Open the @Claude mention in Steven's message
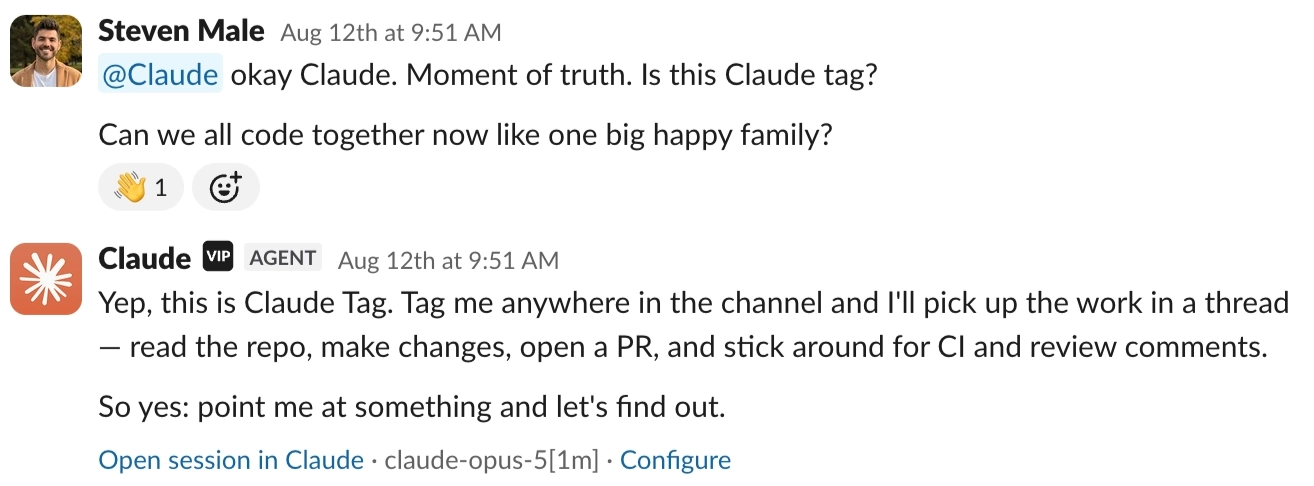Image resolution: width=1314 pixels, height=486 pixels. pos(160,76)
